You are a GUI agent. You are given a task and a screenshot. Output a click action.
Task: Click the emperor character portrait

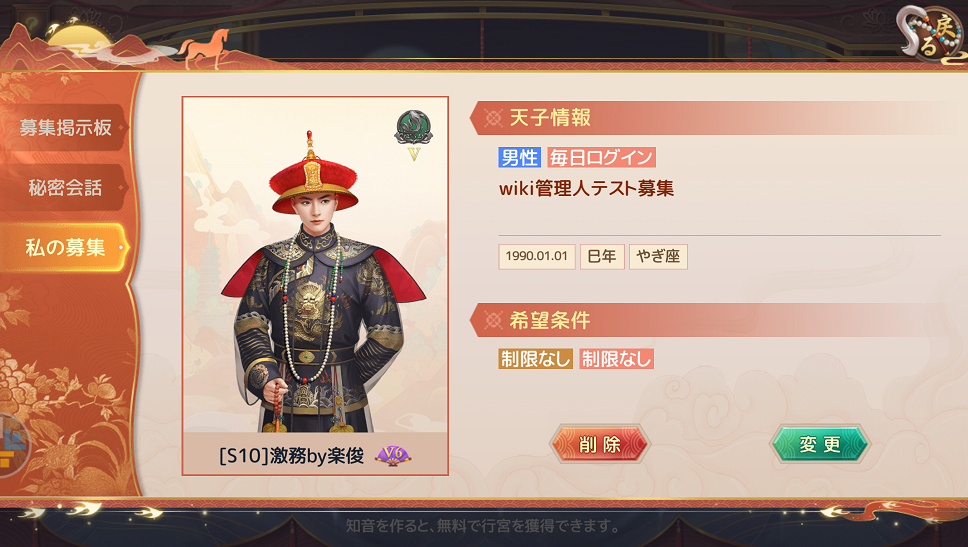[x=315, y=265]
